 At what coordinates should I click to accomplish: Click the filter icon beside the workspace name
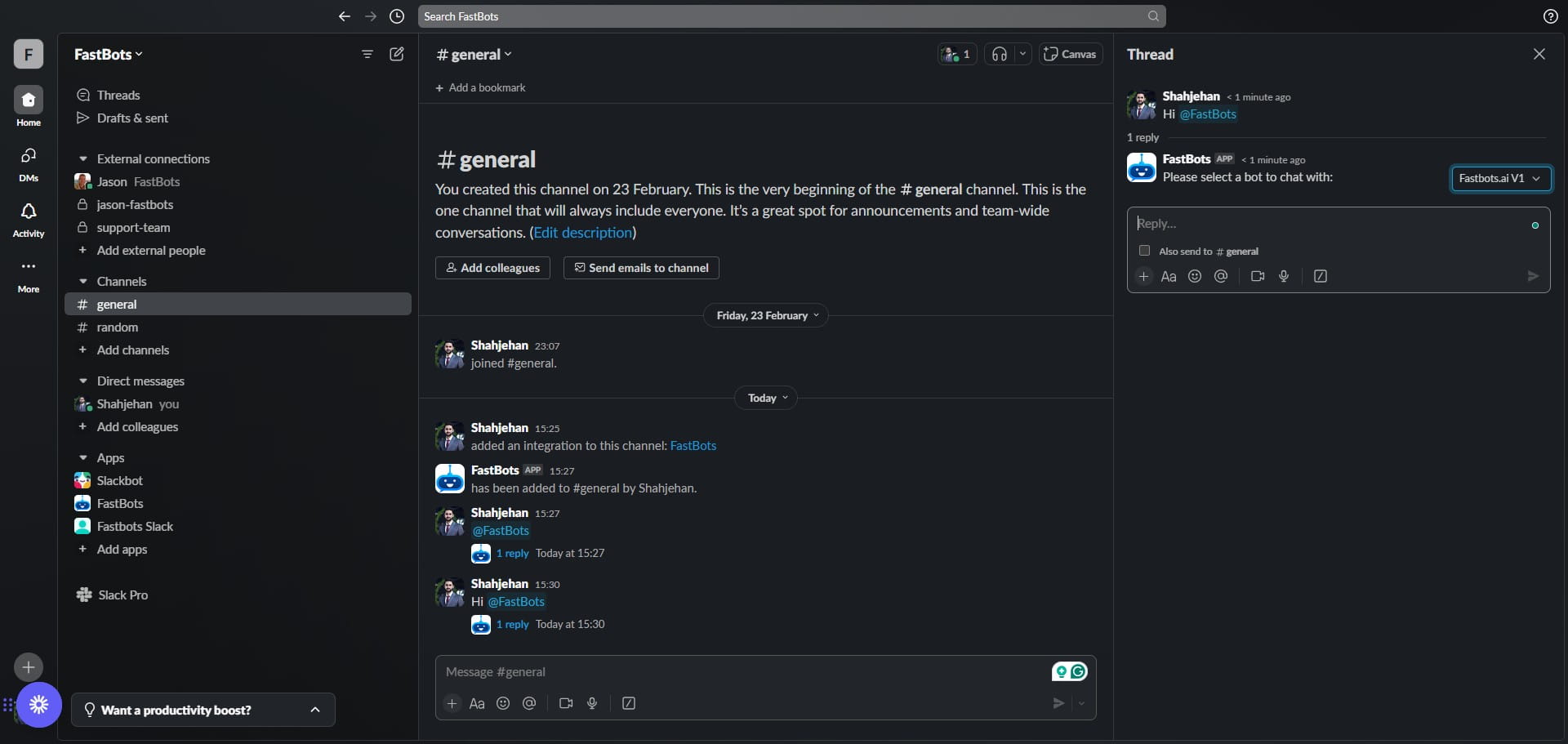(367, 54)
